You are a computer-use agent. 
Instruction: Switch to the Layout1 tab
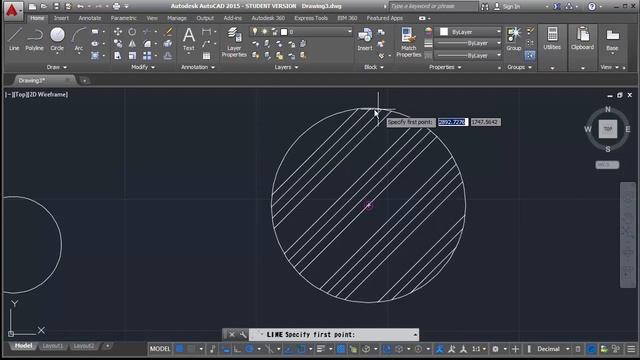(53, 346)
